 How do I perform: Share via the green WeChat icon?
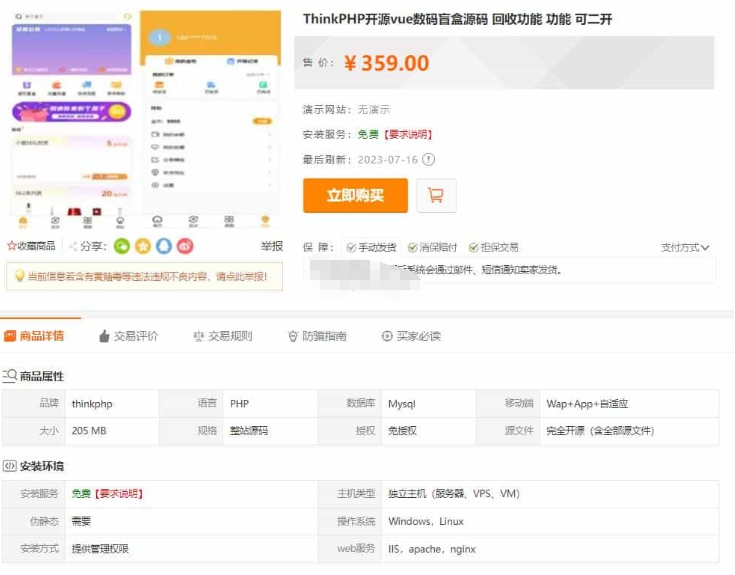pyautogui.click(x=122, y=246)
